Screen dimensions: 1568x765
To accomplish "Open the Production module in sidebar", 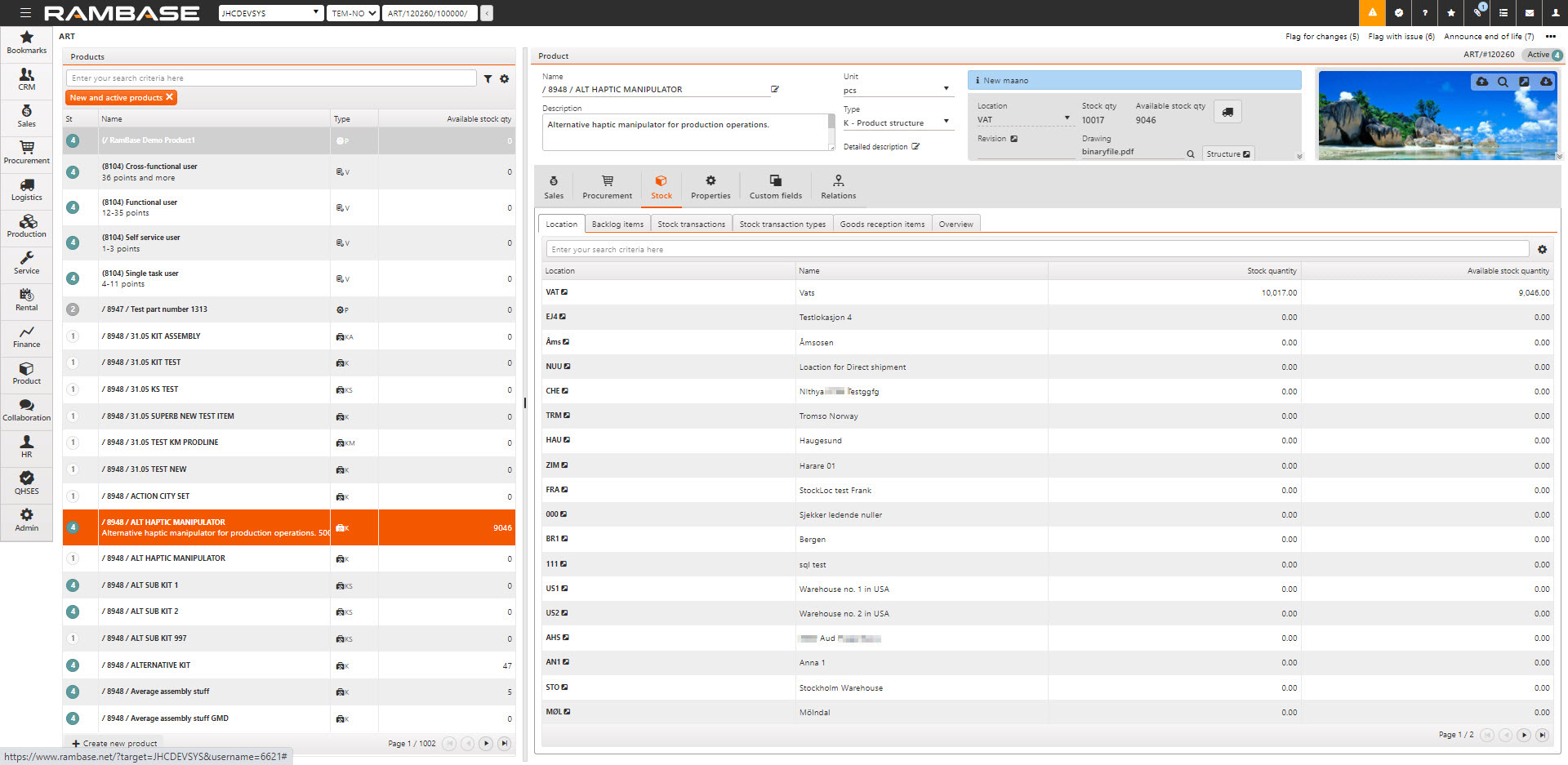I will point(27,226).
